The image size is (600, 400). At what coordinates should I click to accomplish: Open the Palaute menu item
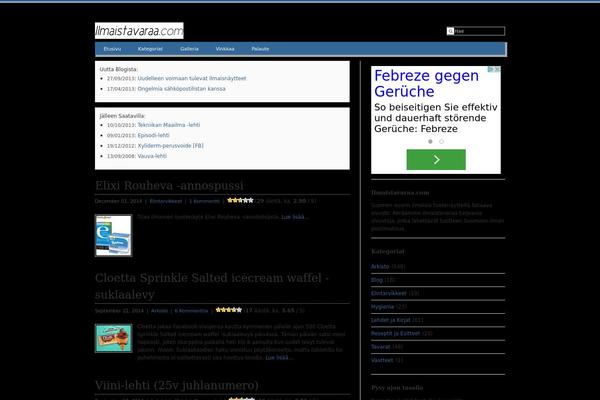(260, 49)
